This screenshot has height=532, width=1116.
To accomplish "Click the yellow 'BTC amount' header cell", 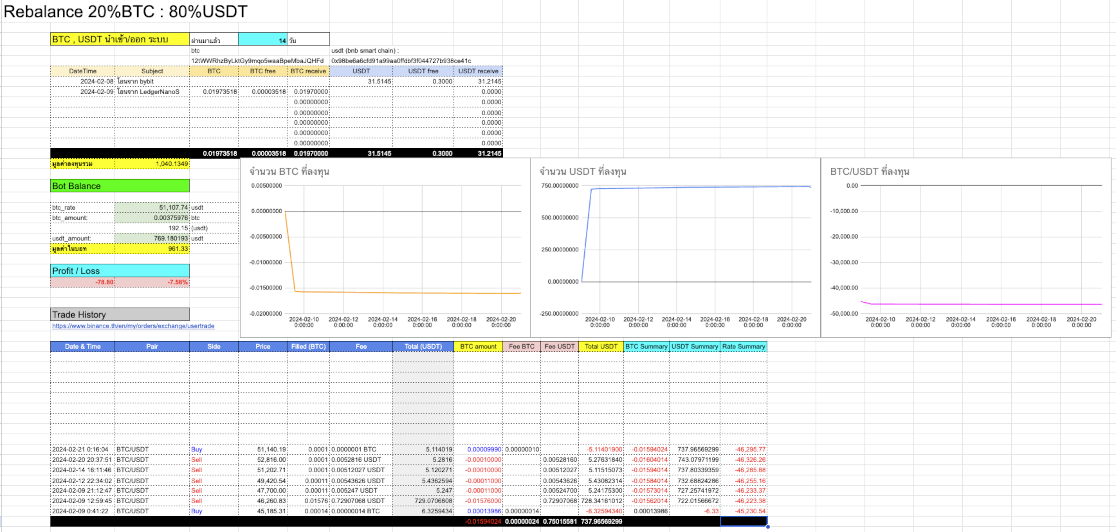I will 478,346.
